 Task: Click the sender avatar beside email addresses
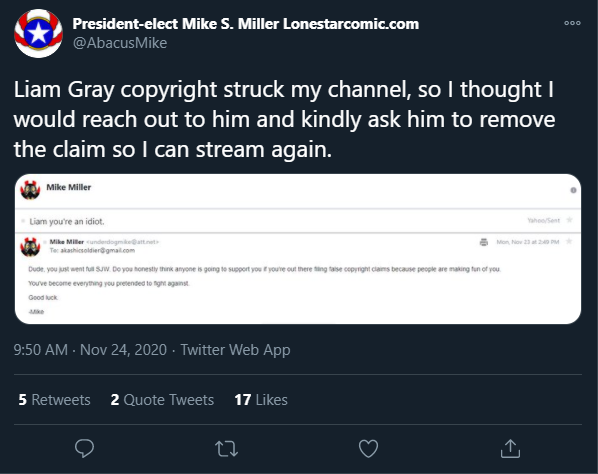point(30,247)
